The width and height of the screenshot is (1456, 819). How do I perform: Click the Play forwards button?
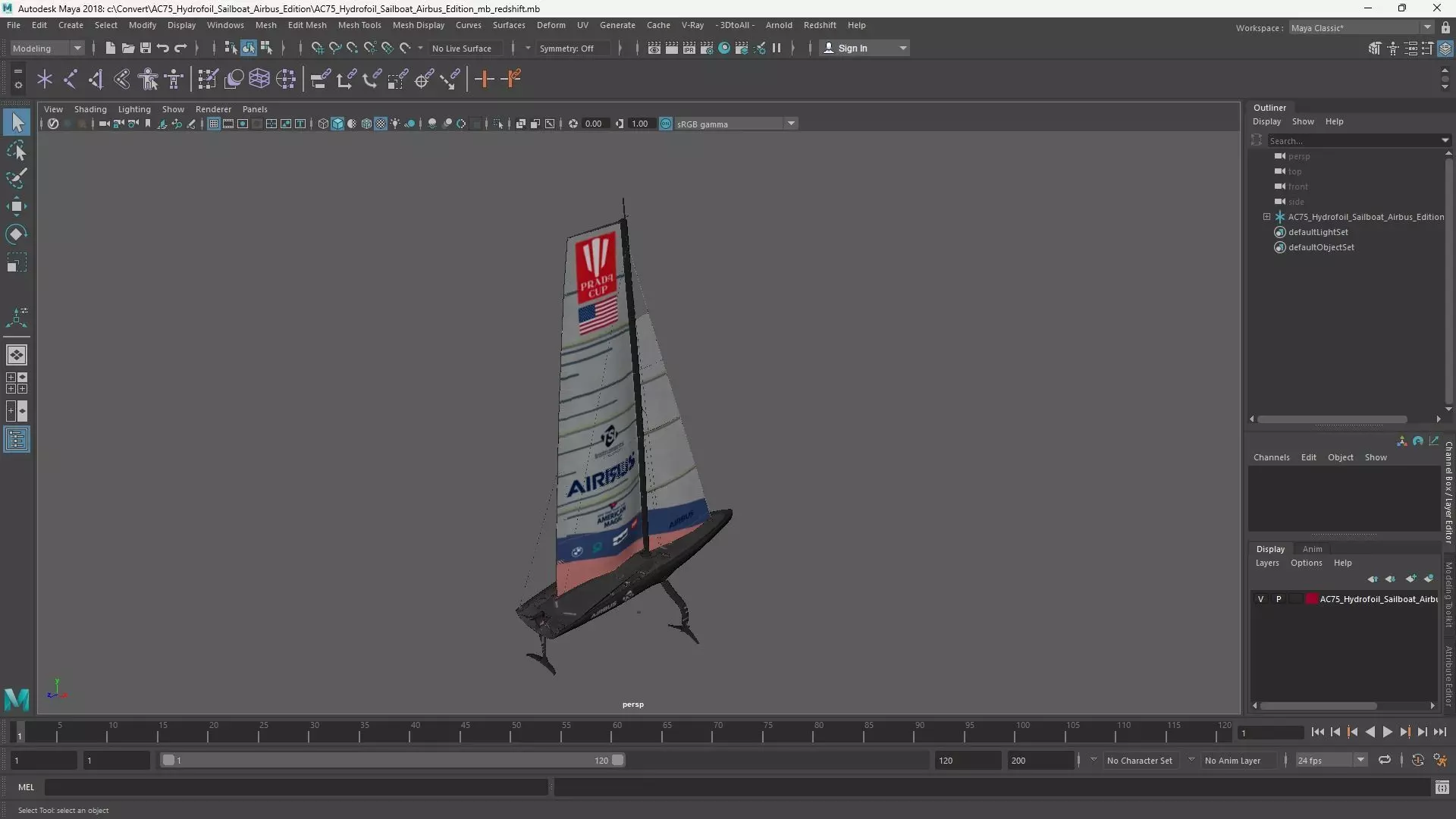click(1387, 732)
